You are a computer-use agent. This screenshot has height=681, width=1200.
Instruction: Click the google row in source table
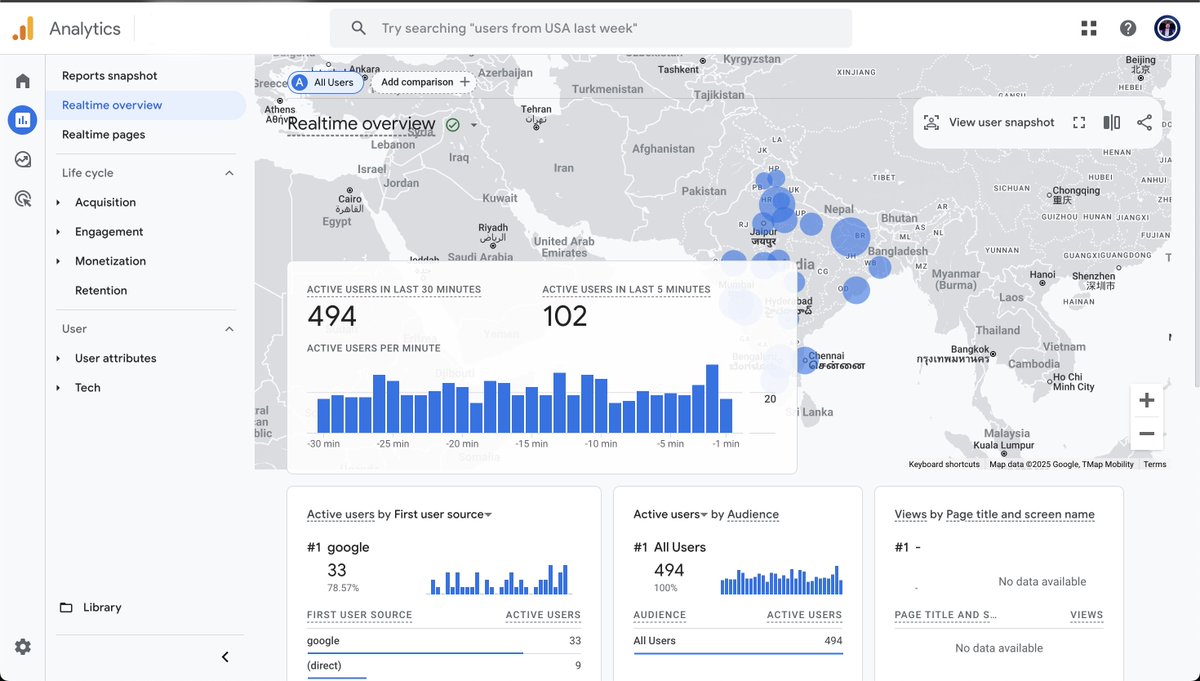[x=444, y=641]
